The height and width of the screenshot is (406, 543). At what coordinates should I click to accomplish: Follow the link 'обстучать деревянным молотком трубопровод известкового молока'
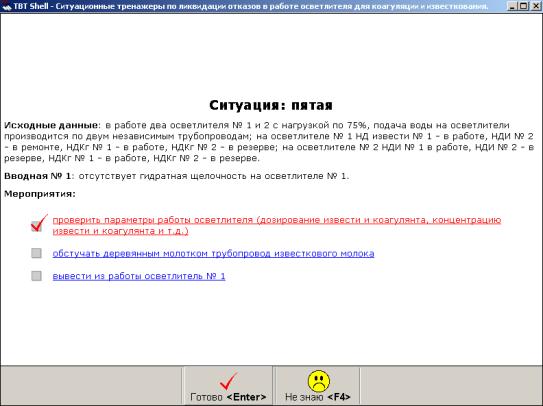point(213,254)
